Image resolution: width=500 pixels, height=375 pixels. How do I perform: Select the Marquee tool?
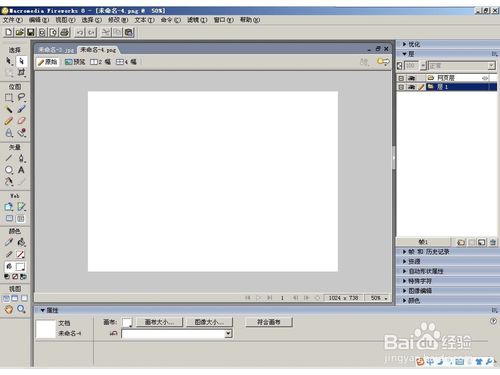[9, 98]
